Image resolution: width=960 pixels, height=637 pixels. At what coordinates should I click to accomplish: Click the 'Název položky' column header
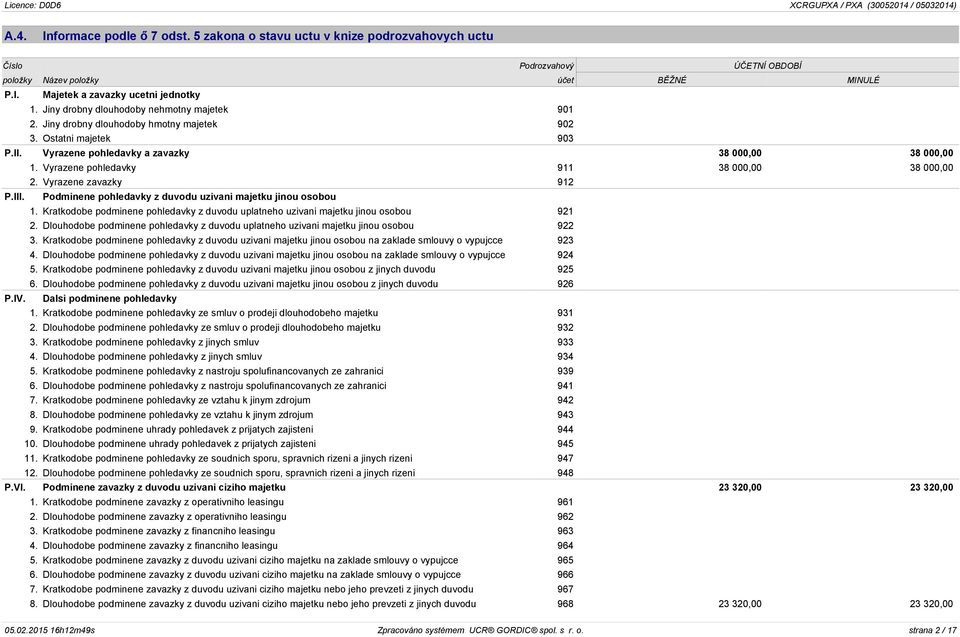pyautogui.click(x=70, y=80)
